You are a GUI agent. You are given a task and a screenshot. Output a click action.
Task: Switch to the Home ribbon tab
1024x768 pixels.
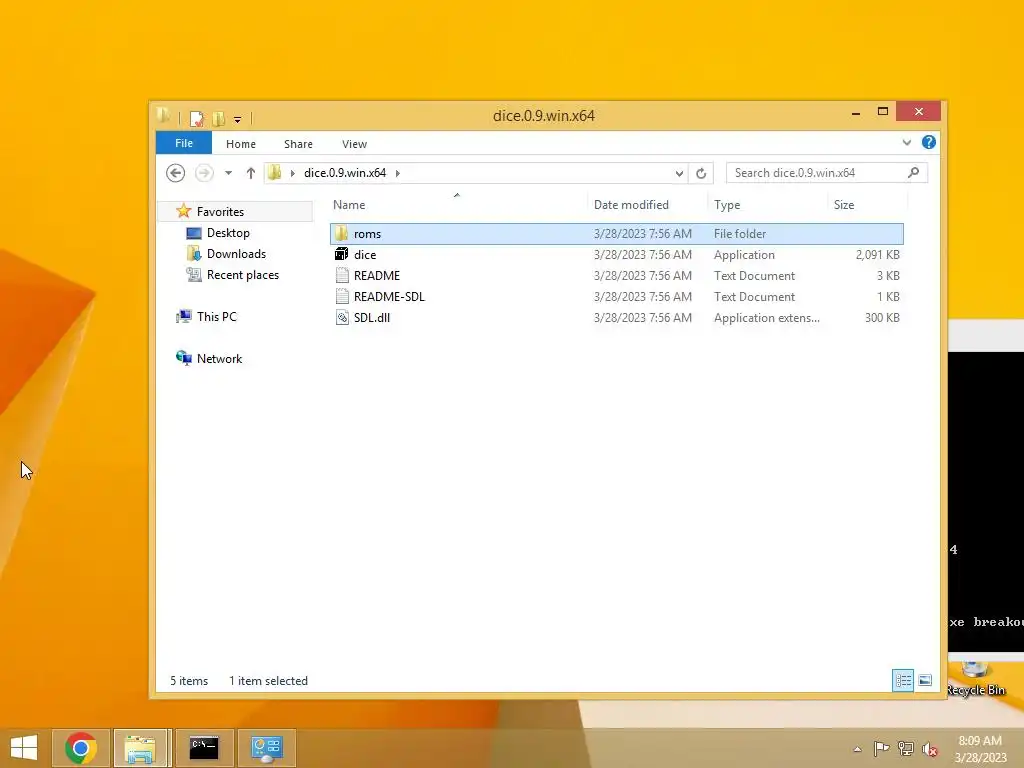[240, 144]
